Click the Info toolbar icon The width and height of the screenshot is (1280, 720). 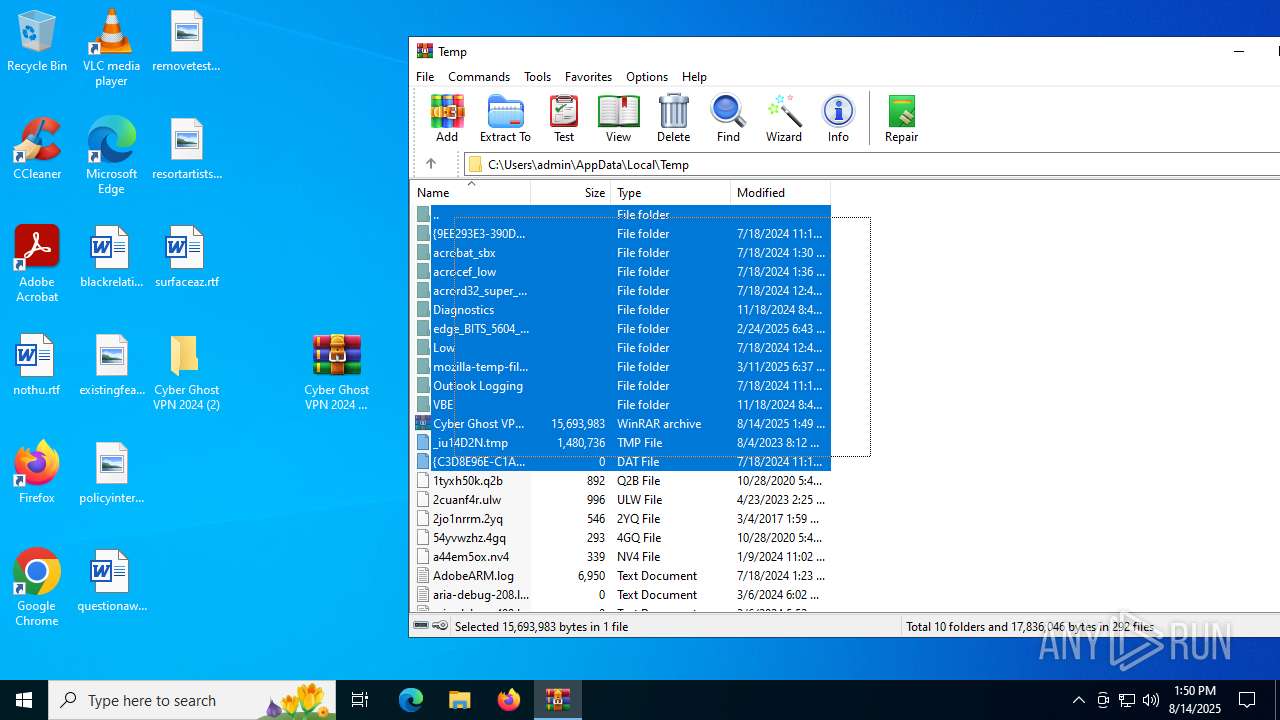pyautogui.click(x=838, y=119)
